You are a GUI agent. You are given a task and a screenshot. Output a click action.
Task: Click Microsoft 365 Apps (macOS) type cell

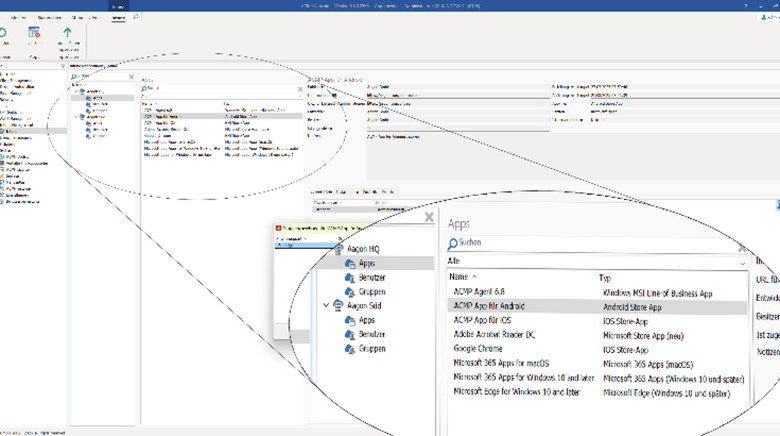tap(648, 364)
